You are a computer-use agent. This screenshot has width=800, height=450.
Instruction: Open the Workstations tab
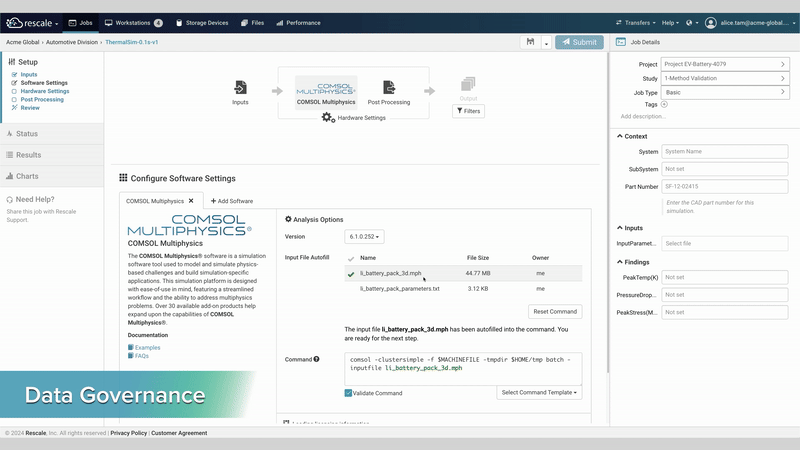click(x=133, y=23)
